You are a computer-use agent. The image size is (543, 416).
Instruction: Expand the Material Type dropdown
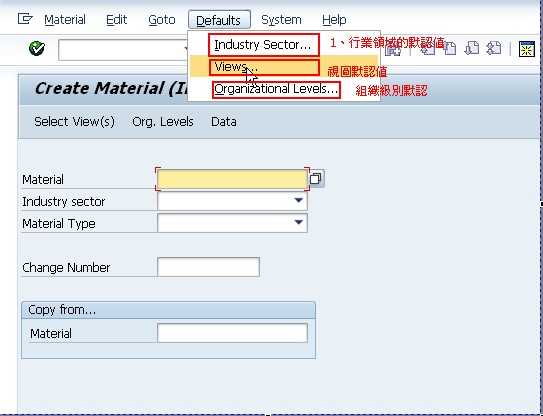(x=298, y=222)
